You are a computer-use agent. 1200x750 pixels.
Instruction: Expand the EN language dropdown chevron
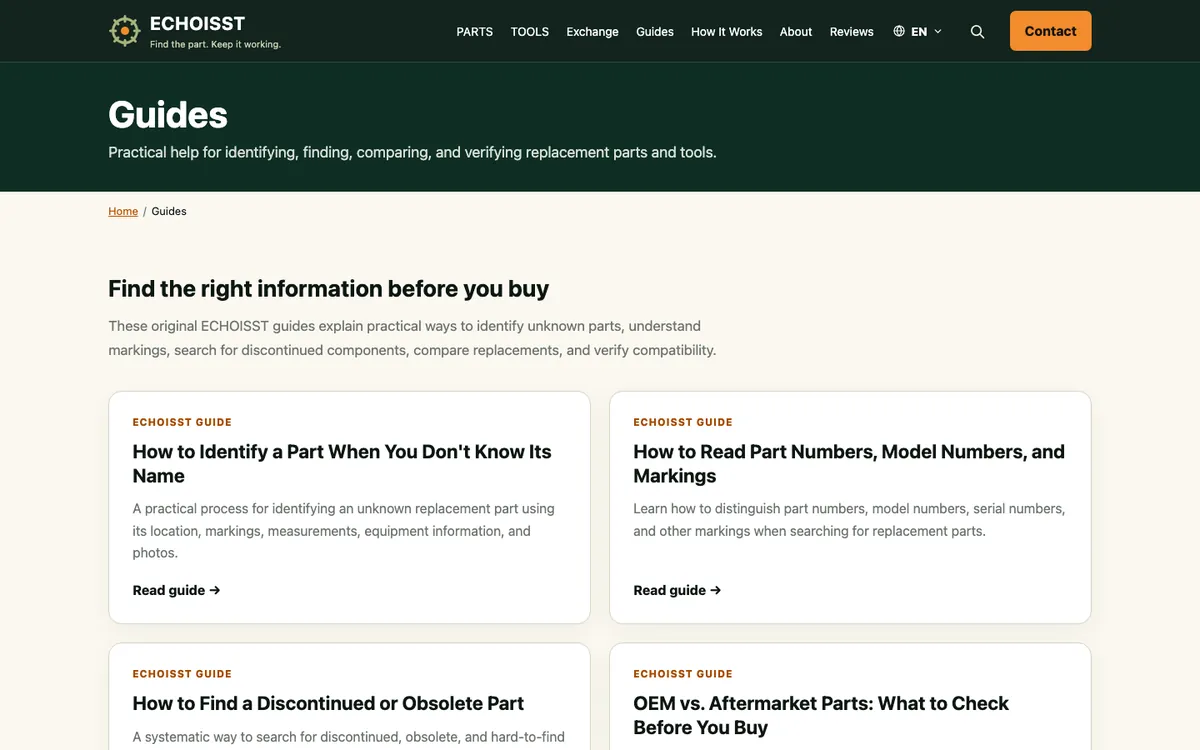click(x=938, y=32)
